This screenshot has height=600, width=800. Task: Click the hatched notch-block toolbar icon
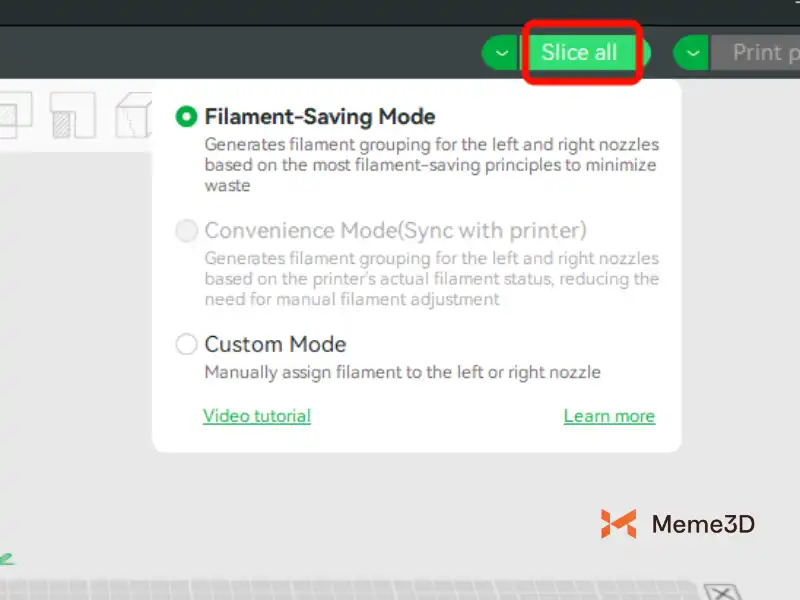point(72,116)
